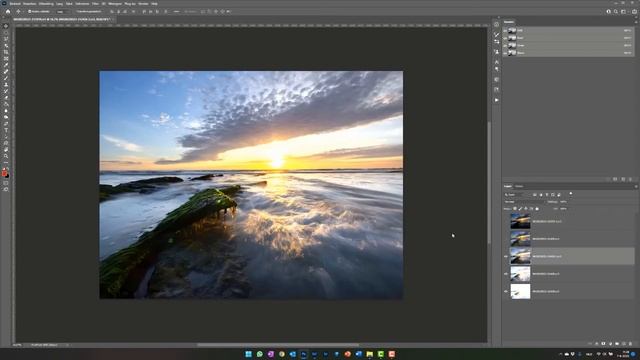The image size is (640, 360).
Task: Open the layer Opacity dropdown
Action: pyautogui.click(x=564, y=202)
